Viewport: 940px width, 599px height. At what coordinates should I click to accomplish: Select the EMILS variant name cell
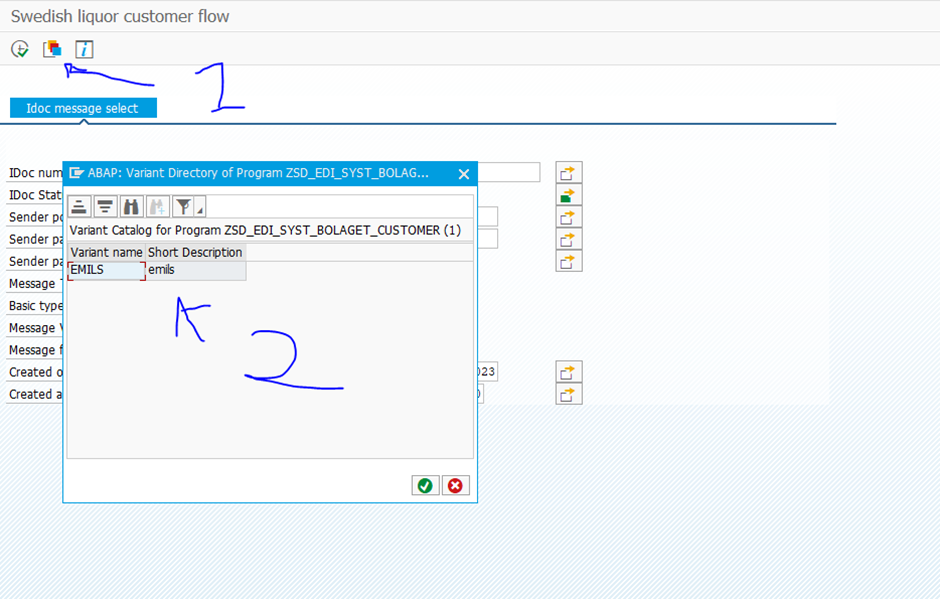[x=106, y=270]
